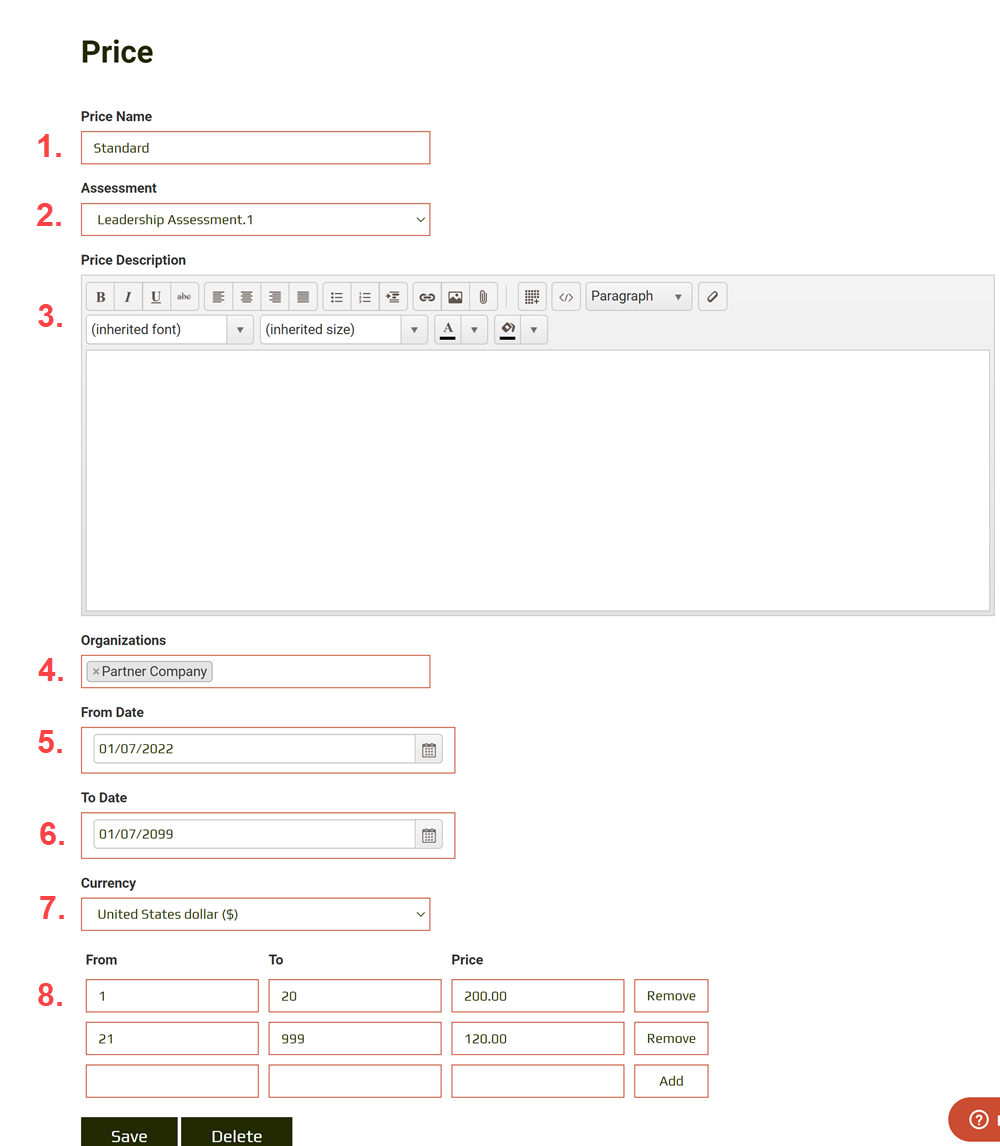Click the strikethrough formatting icon

click(184, 297)
